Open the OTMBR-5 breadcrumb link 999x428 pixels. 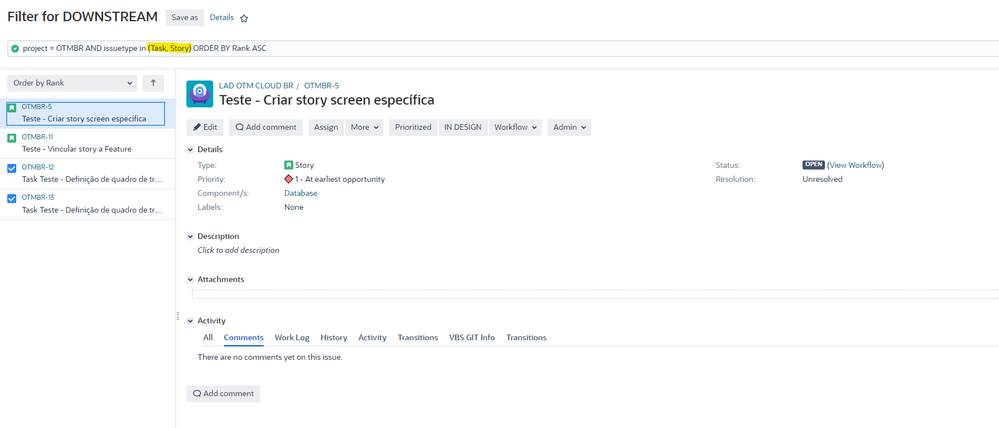click(x=322, y=85)
